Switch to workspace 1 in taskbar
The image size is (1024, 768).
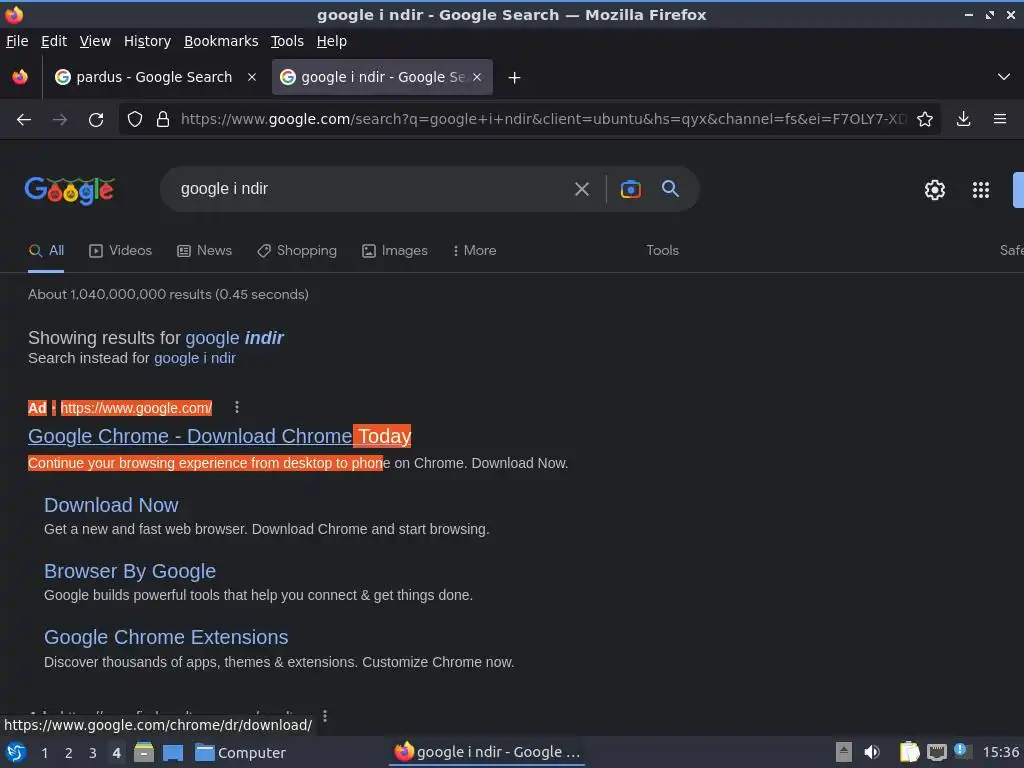coord(44,753)
